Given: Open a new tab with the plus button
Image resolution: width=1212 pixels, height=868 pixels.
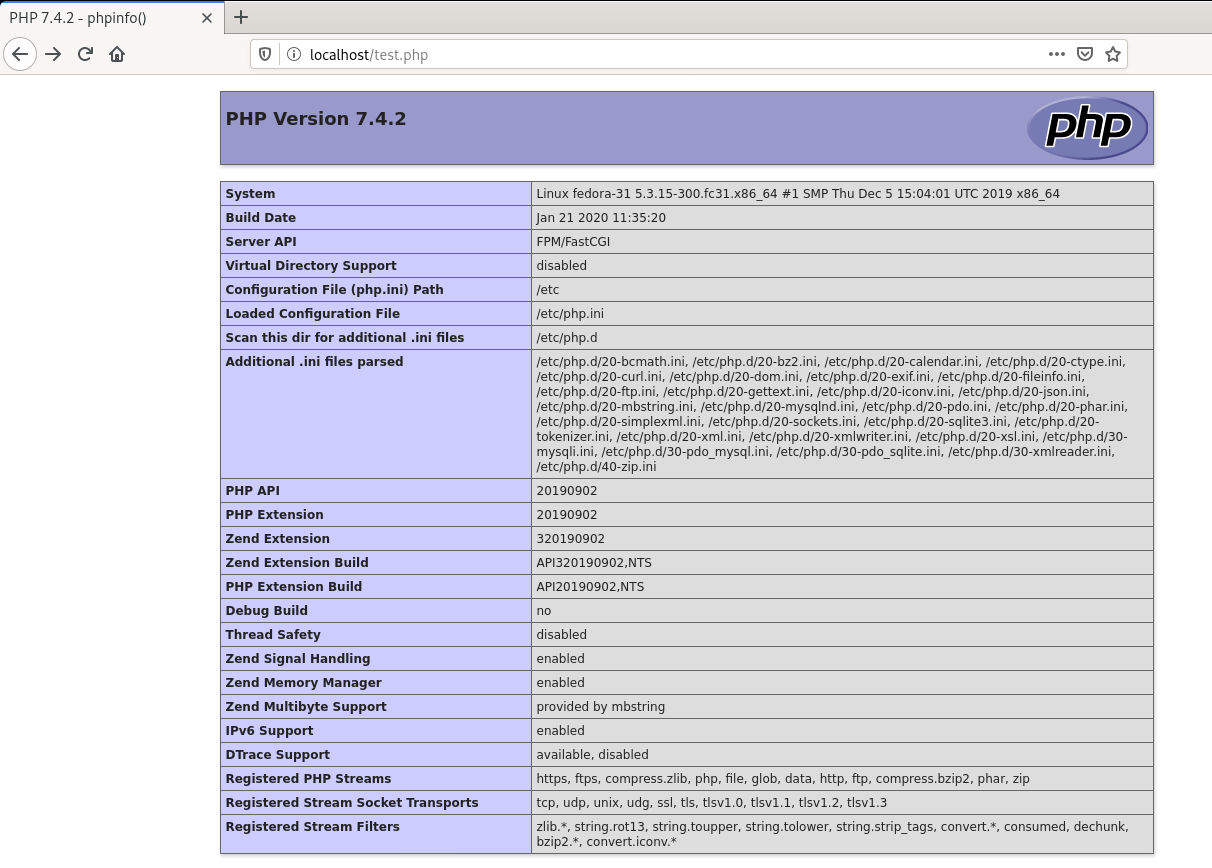Looking at the screenshot, I should [x=241, y=17].
